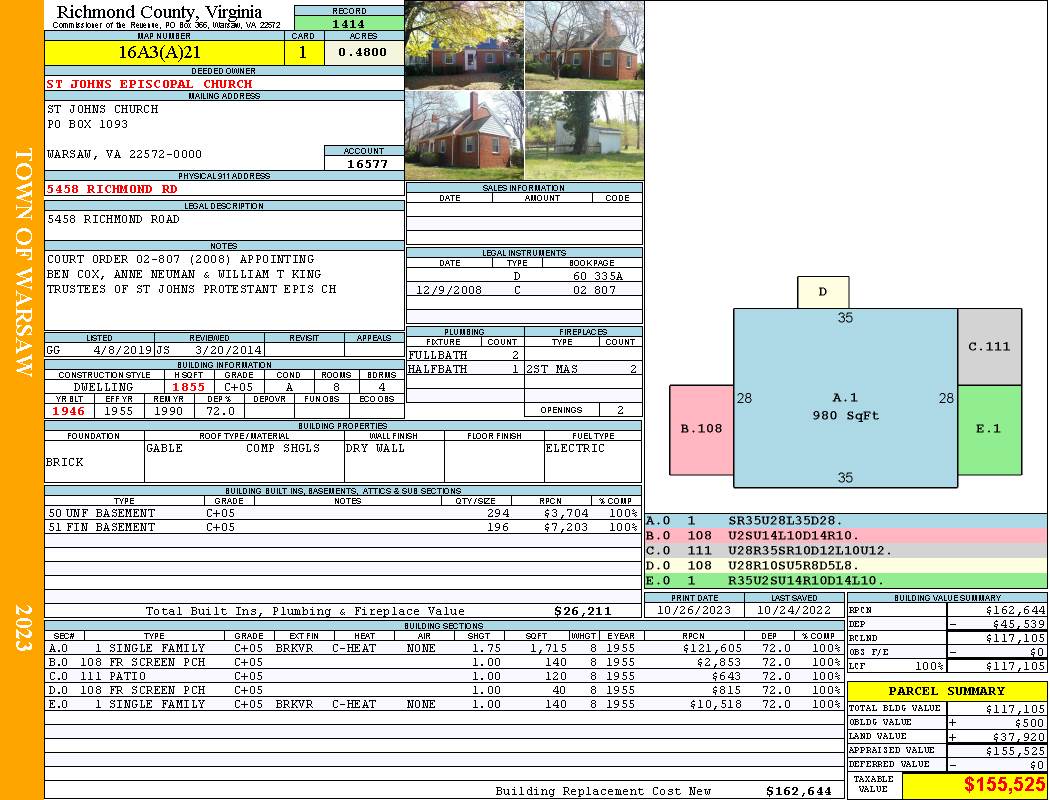Click the D sketch section box
1050x800 pixels.
(823, 292)
